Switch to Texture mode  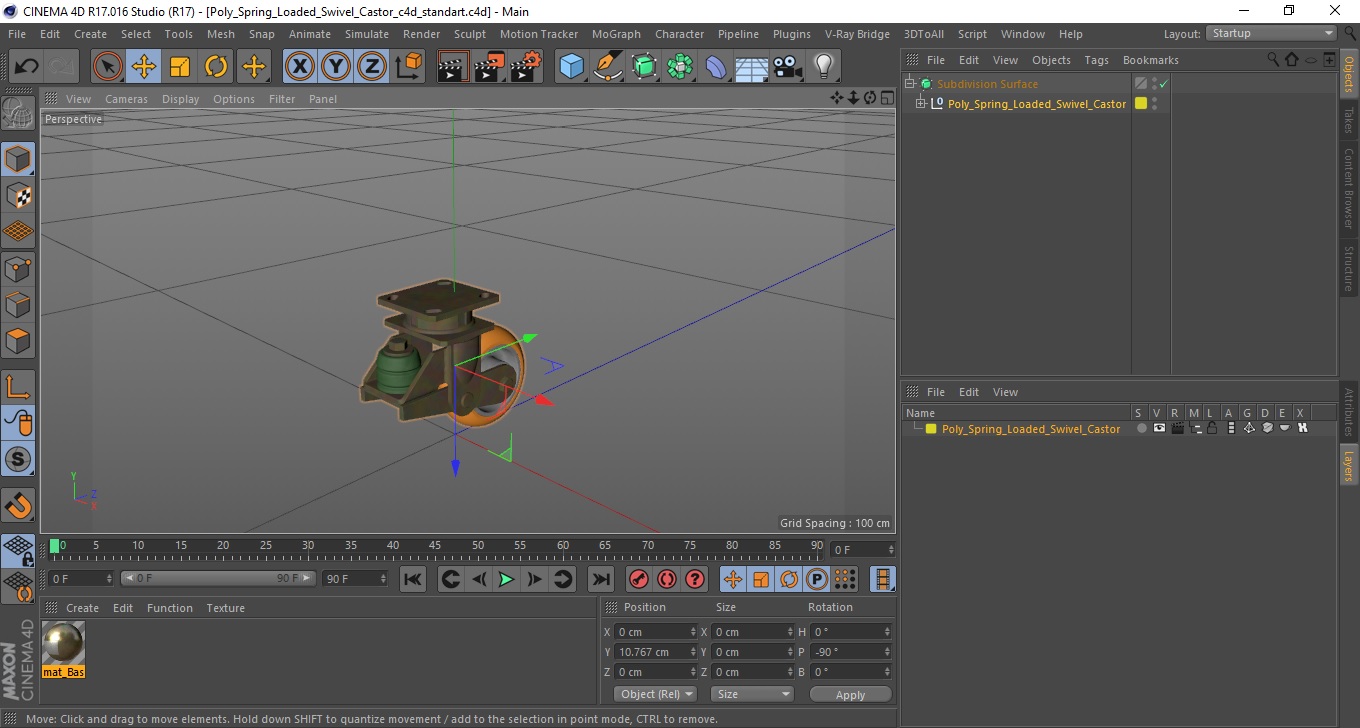coord(18,196)
